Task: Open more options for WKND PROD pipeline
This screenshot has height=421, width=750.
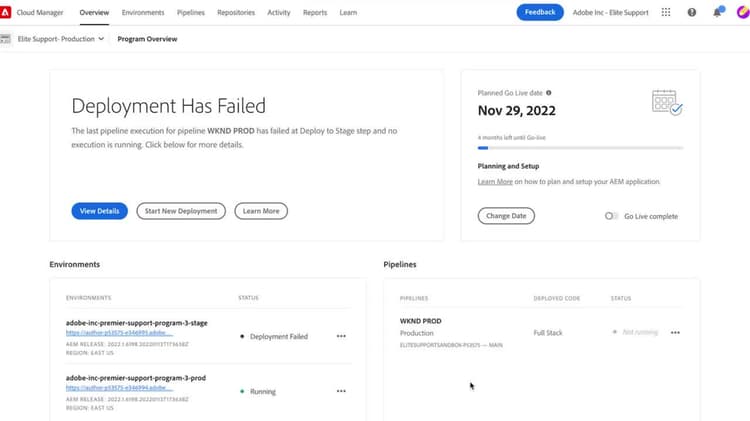Action: [x=675, y=332]
